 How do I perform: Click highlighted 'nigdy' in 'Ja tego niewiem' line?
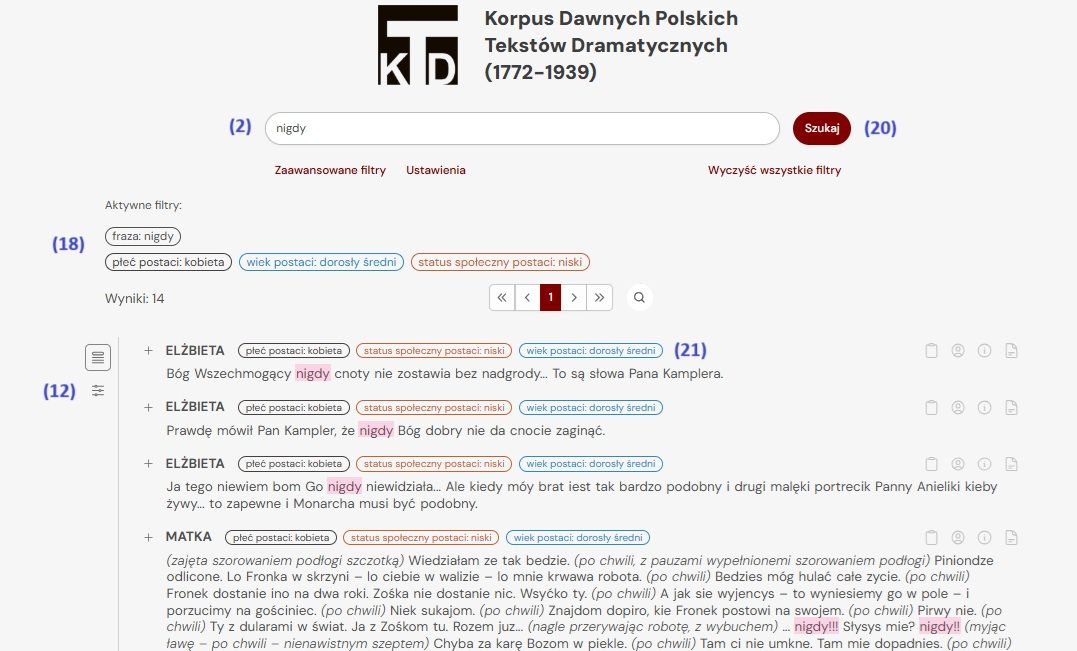(344, 486)
